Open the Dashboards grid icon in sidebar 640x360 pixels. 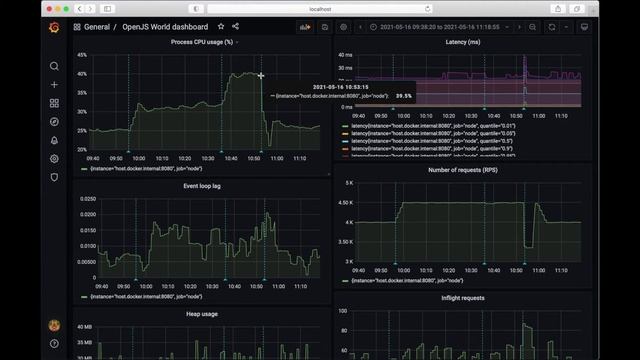pyautogui.click(x=54, y=103)
